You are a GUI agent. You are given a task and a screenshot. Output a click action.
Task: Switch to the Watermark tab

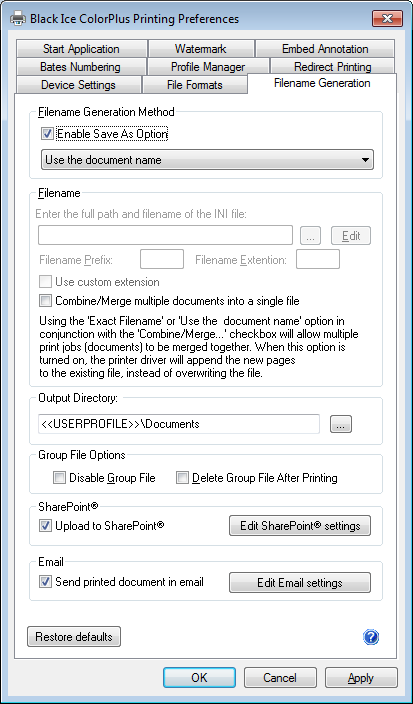pyautogui.click(x=201, y=49)
